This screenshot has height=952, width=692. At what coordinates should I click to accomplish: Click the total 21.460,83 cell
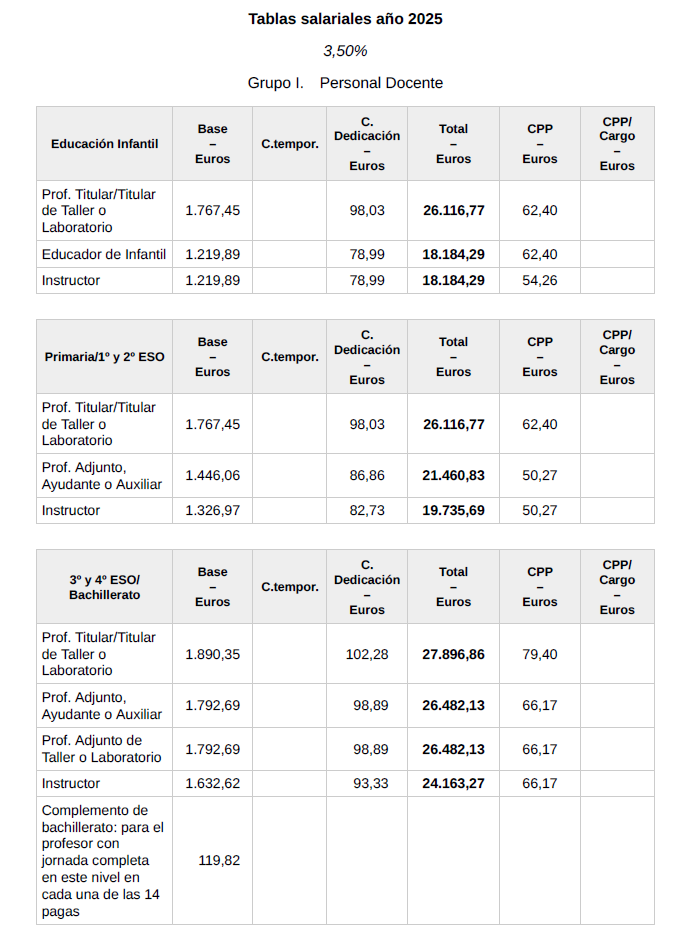[x=453, y=475]
